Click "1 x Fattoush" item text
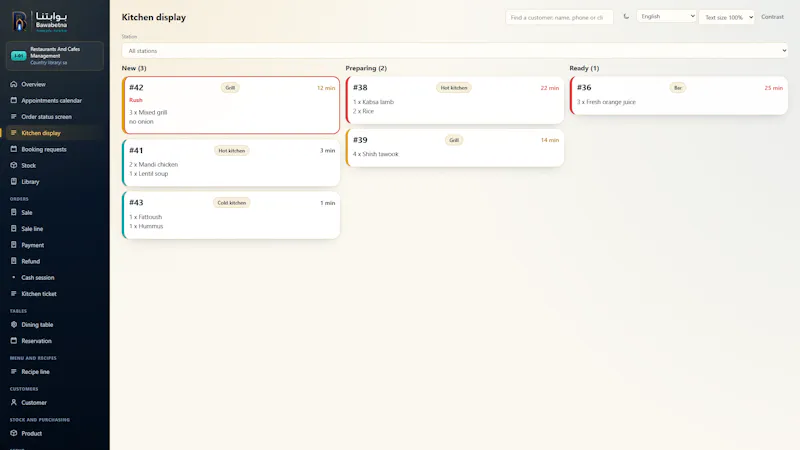The height and width of the screenshot is (450, 800). coord(145,217)
